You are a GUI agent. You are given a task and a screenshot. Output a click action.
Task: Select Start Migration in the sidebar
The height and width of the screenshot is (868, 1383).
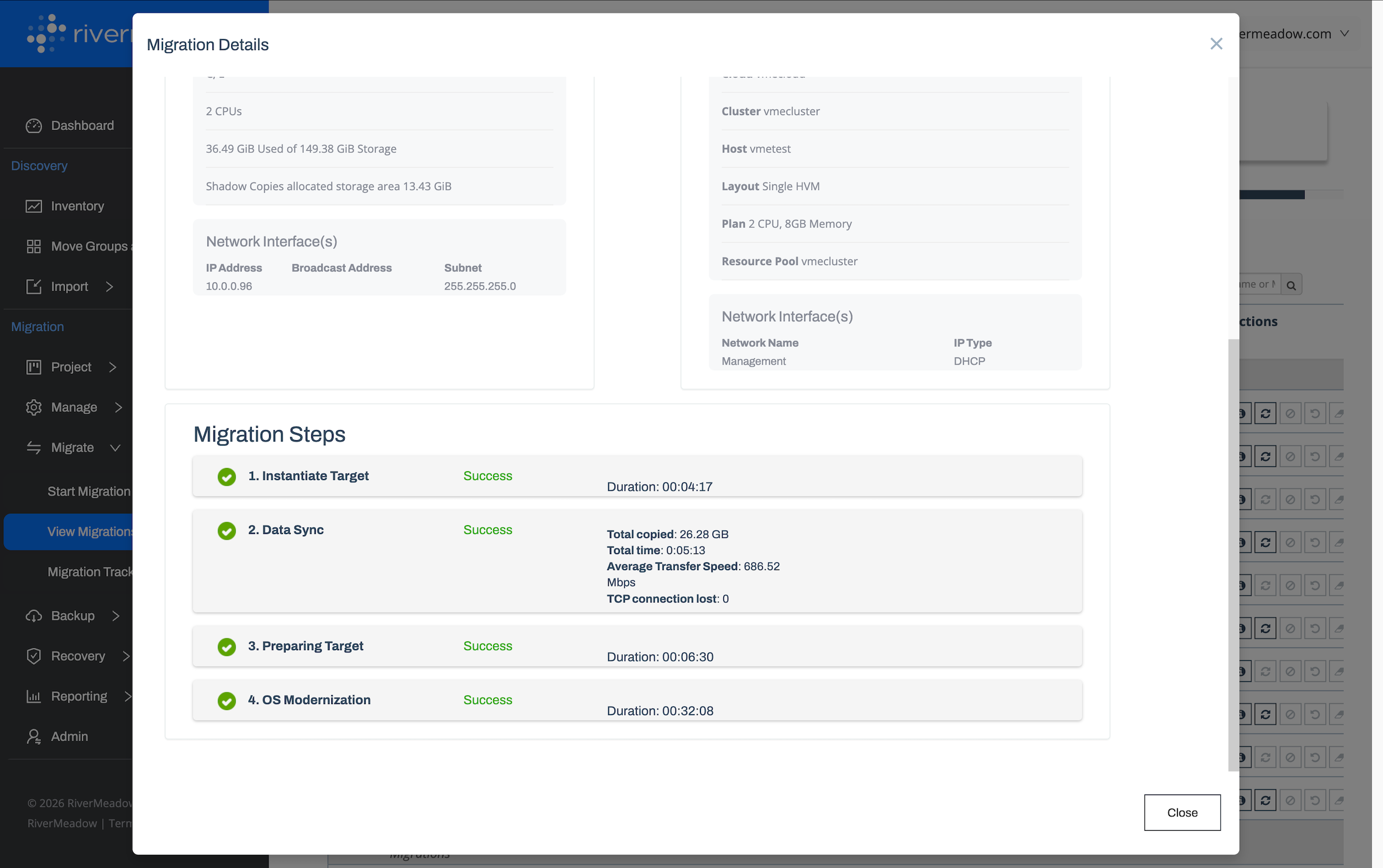coord(89,491)
